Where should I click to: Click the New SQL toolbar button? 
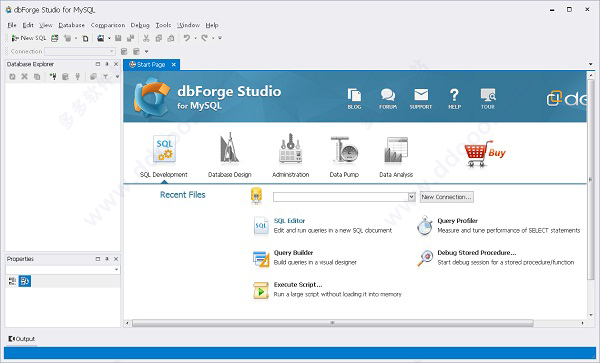click(29, 38)
